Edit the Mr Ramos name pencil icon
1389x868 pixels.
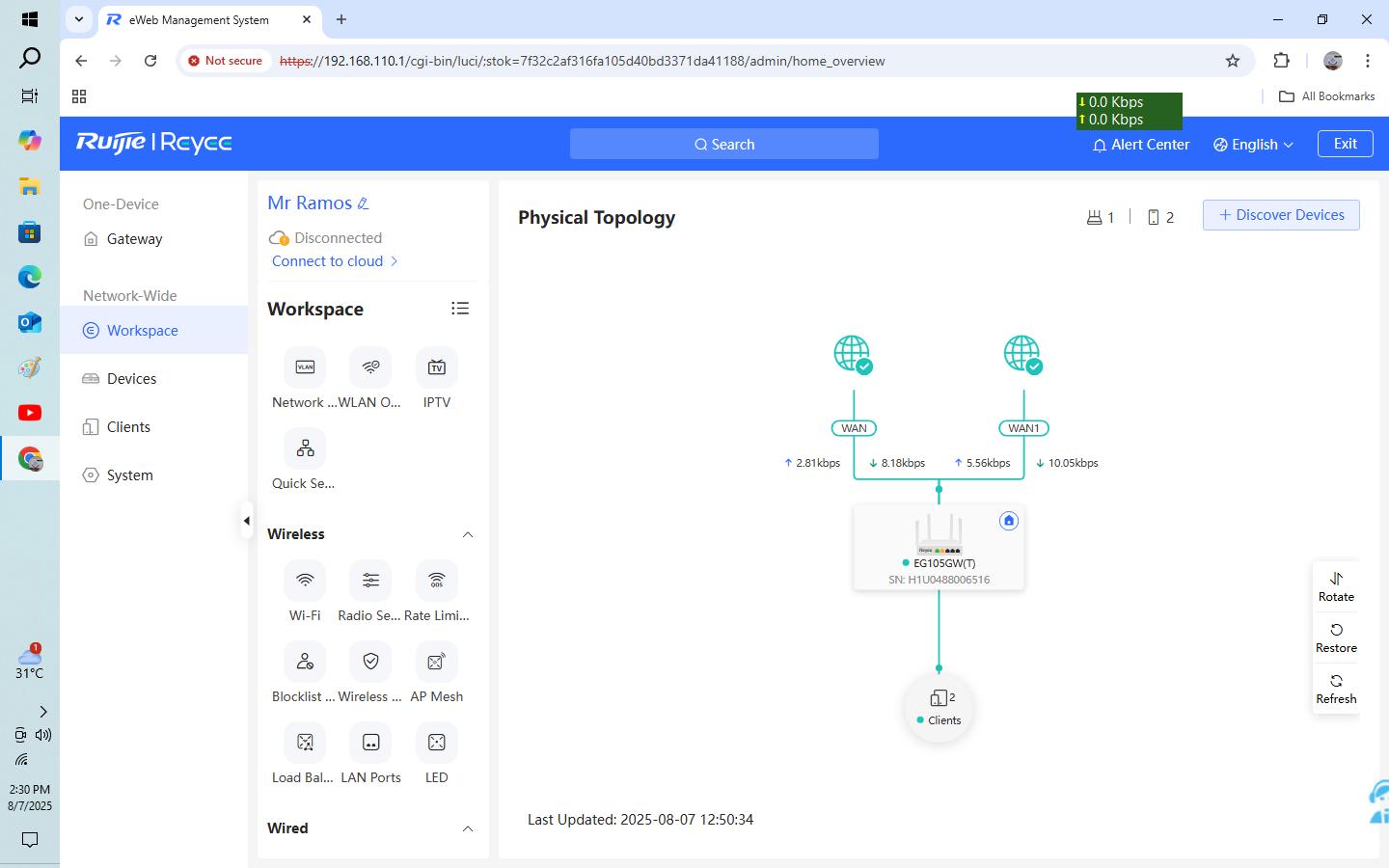[x=364, y=203]
